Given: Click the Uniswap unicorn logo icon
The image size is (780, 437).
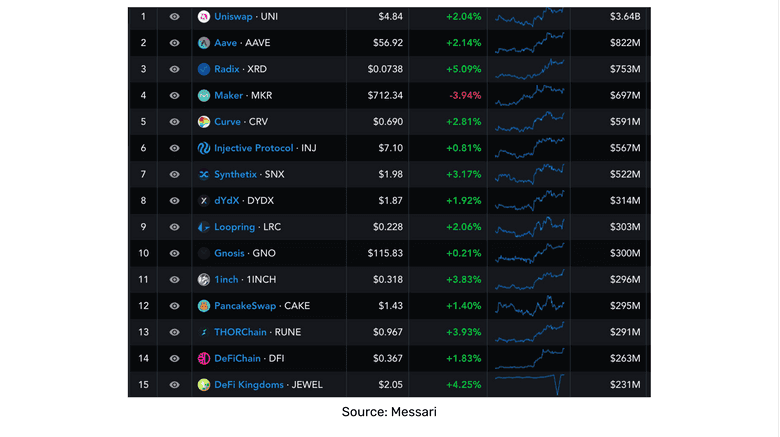Looking at the screenshot, I should (x=204, y=17).
